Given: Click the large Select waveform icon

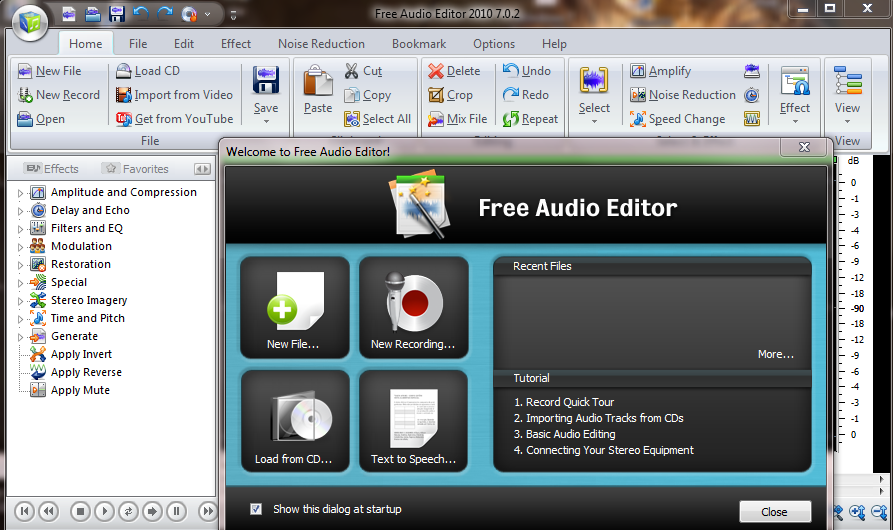Looking at the screenshot, I should tap(594, 80).
